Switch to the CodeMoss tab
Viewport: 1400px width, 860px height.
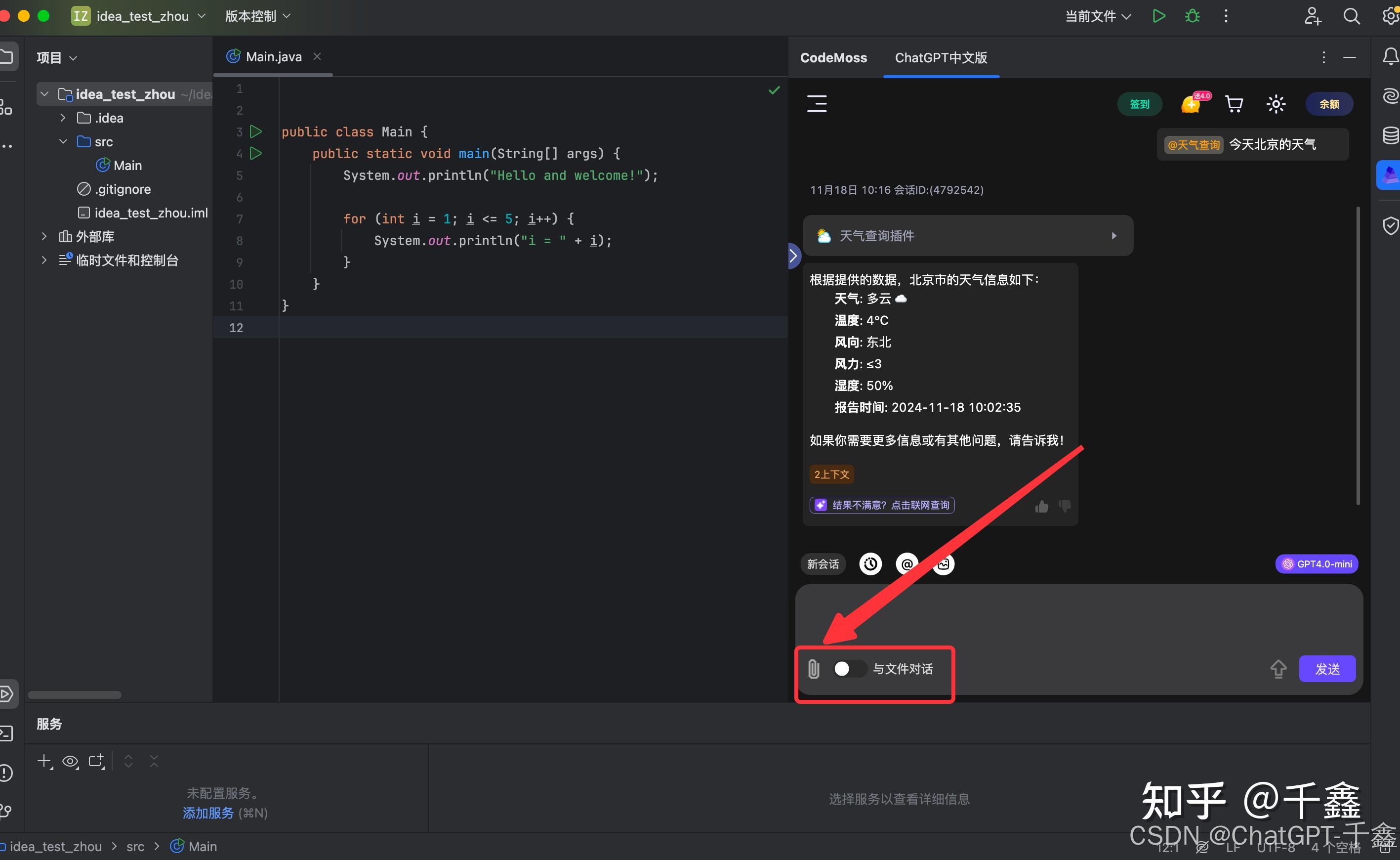[x=833, y=57]
